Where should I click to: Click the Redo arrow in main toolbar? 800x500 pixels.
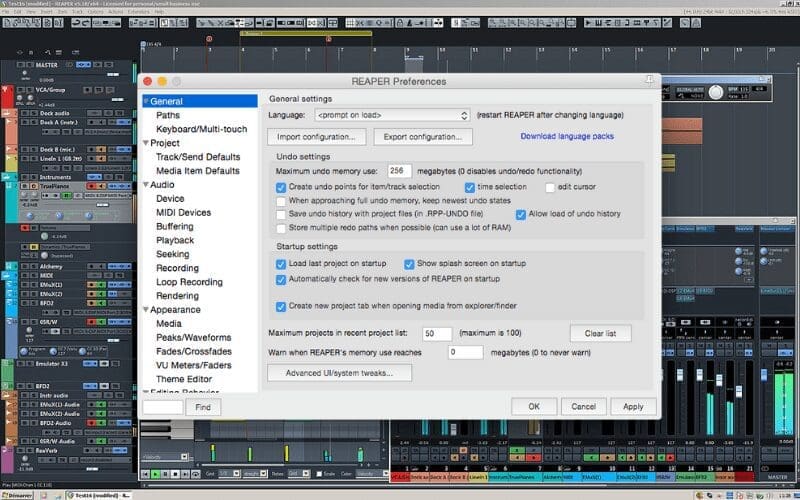click(87, 23)
